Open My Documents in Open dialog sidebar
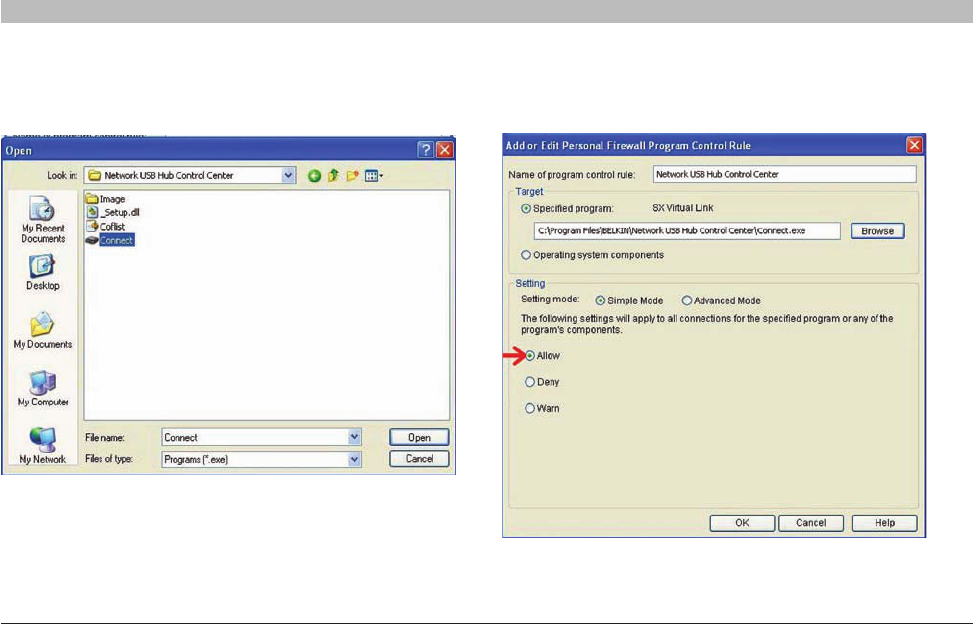Screen dimensions: 973x624 coord(42,330)
